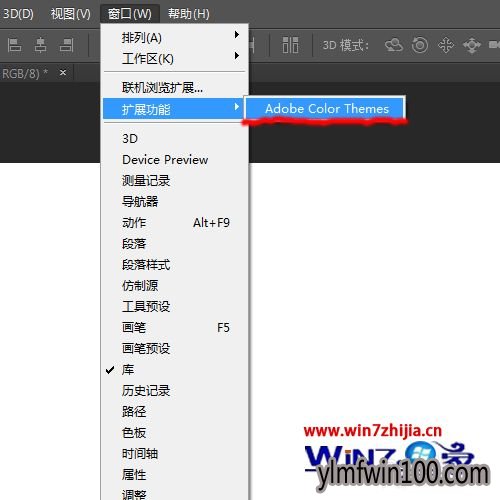Open the 工具预设 panel
Viewport: 500px width, 500px height.
pyautogui.click(x=176, y=306)
